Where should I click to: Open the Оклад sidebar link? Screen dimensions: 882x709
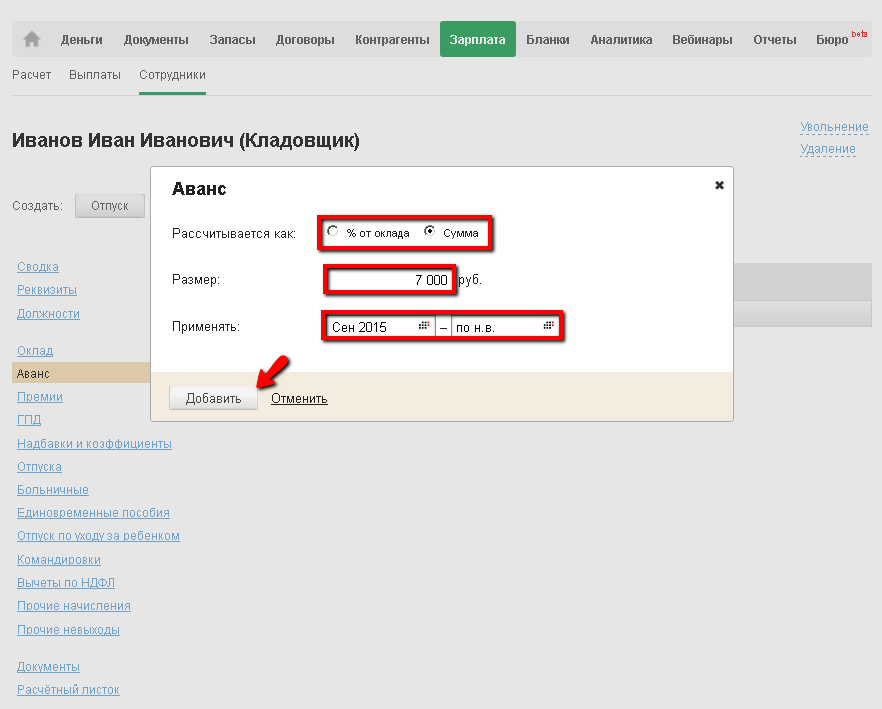pos(35,351)
